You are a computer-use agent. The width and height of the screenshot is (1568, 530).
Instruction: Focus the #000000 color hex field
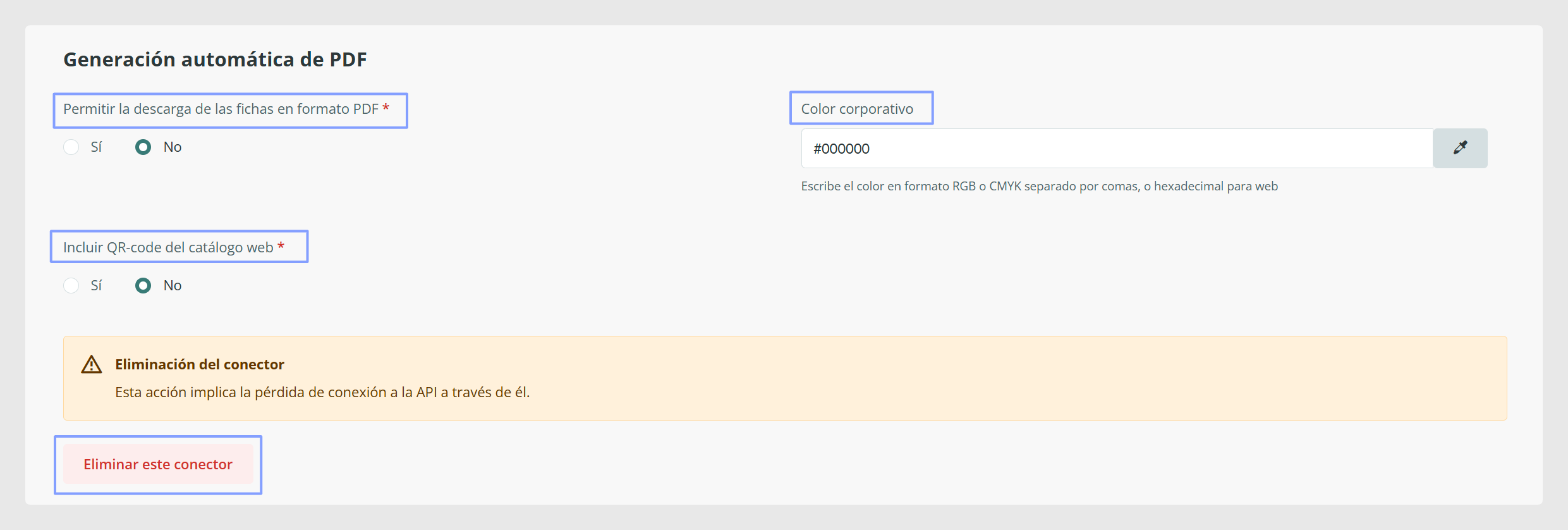(1117, 148)
